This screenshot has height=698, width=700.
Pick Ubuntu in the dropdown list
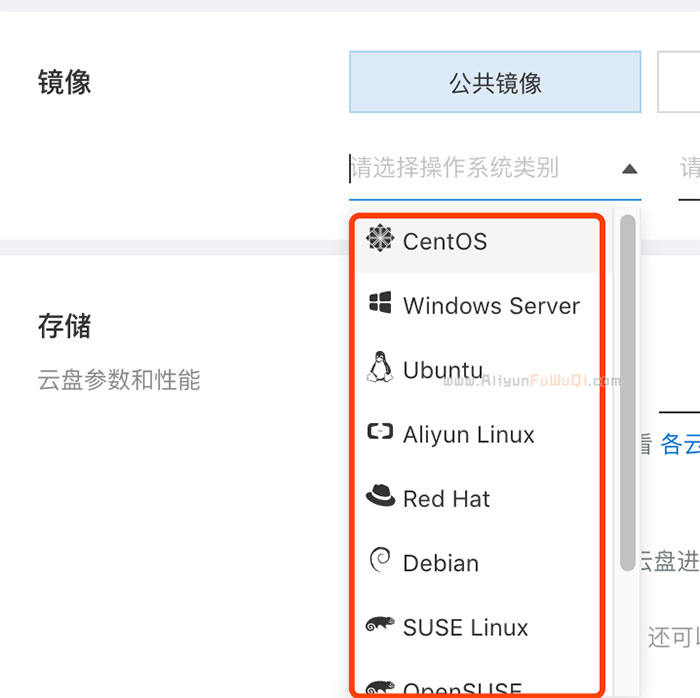[x=442, y=371]
